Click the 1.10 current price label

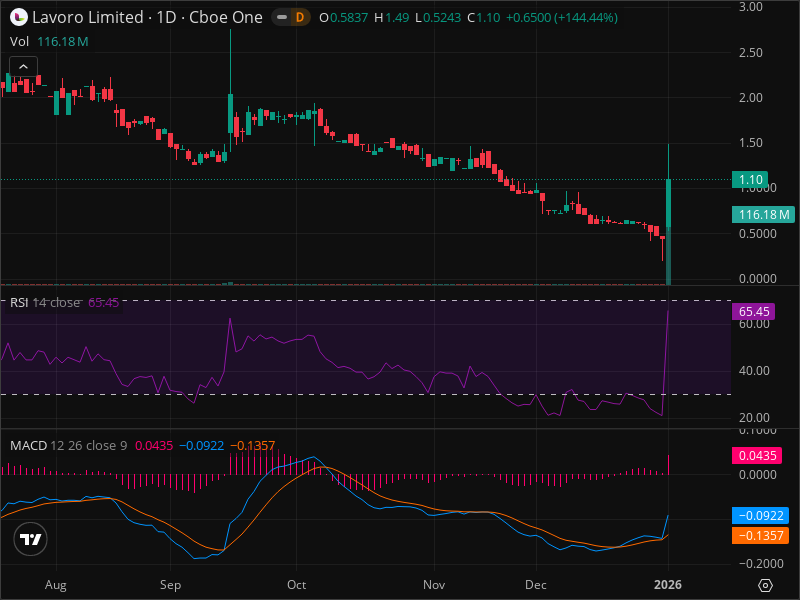[750, 180]
